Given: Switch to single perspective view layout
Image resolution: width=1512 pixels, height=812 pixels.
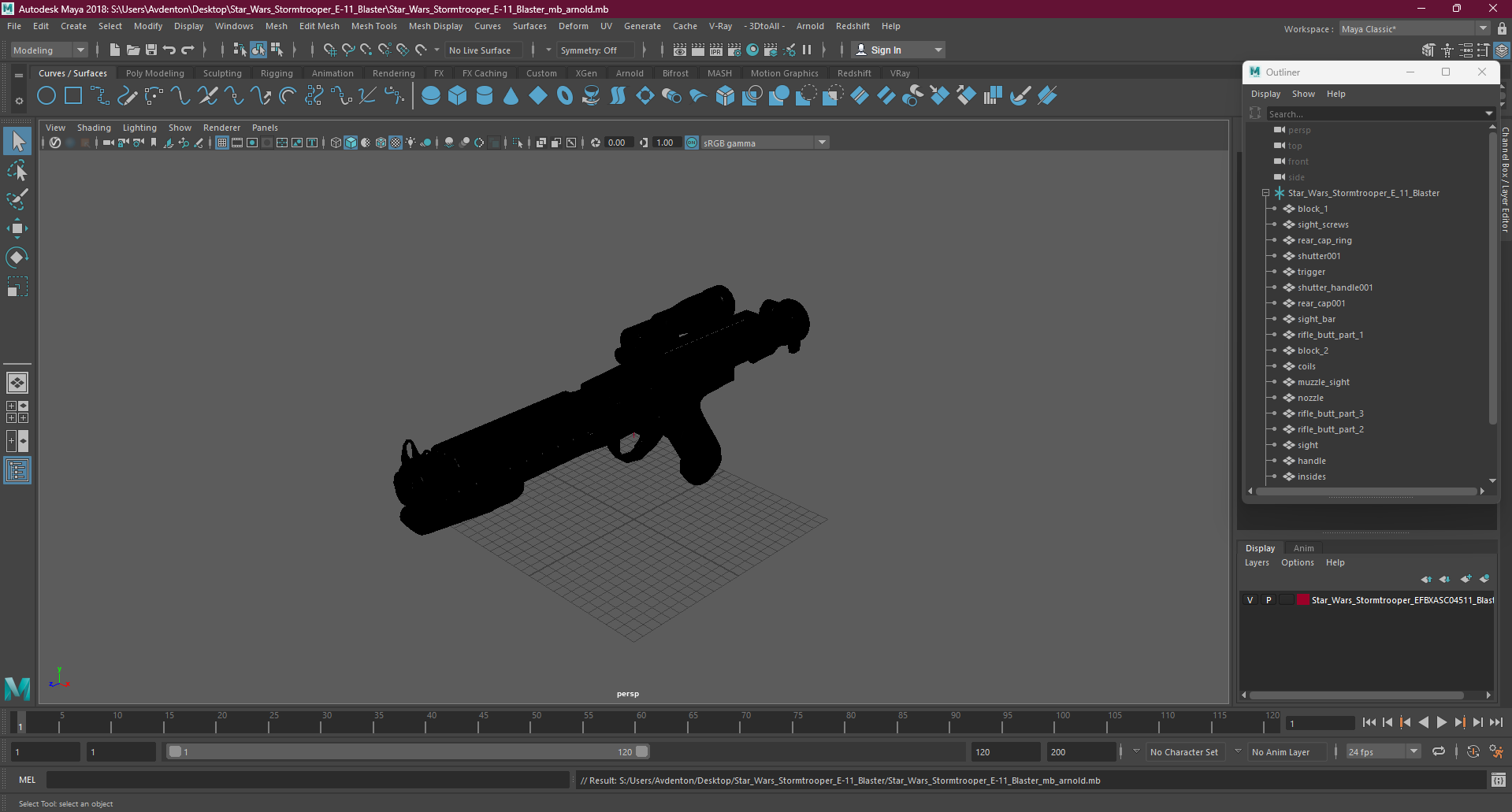Looking at the screenshot, I should (17, 383).
